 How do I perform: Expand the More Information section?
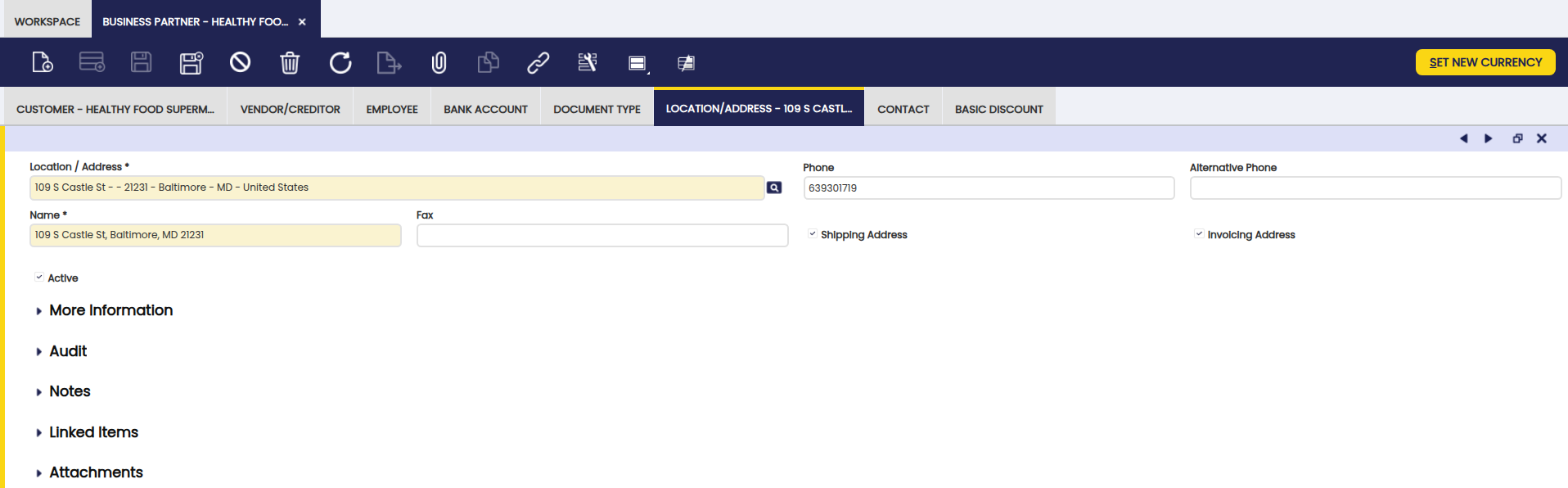(x=110, y=310)
